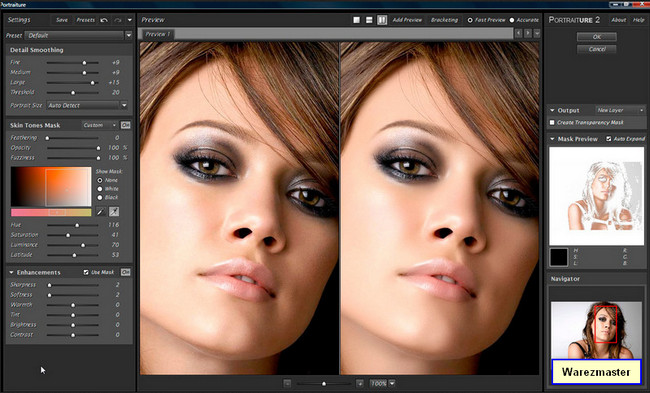650x393 pixels.
Task: Switch to the Preview 1 tab
Action: (158, 34)
